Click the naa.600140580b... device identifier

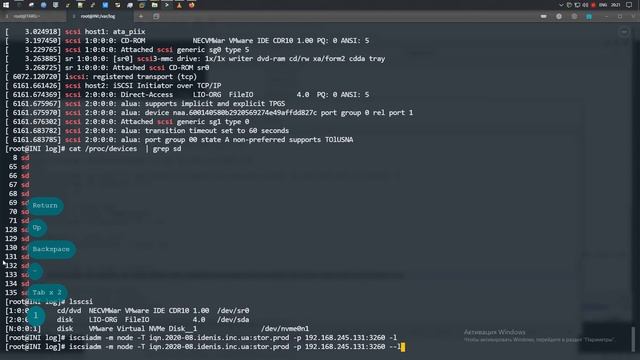click(244, 113)
